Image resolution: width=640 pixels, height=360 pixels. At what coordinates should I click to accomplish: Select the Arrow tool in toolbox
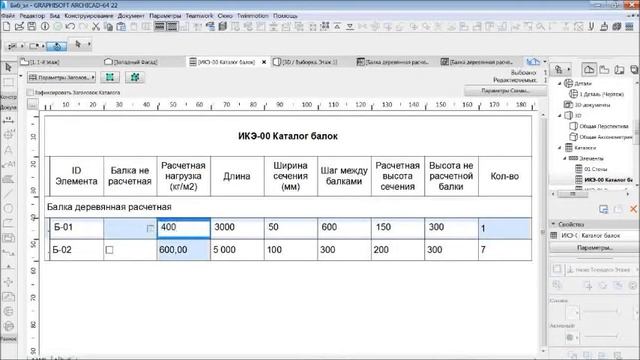pos(8,67)
